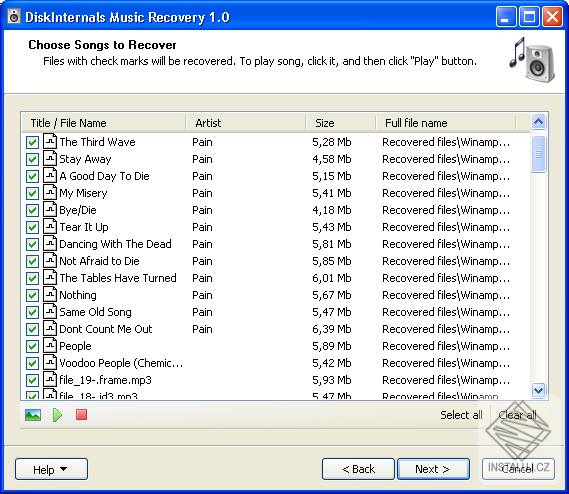The width and height of the screenshot is (569, 494).
Task: Sort by Title / File Name column
Action: click(104, 123)
